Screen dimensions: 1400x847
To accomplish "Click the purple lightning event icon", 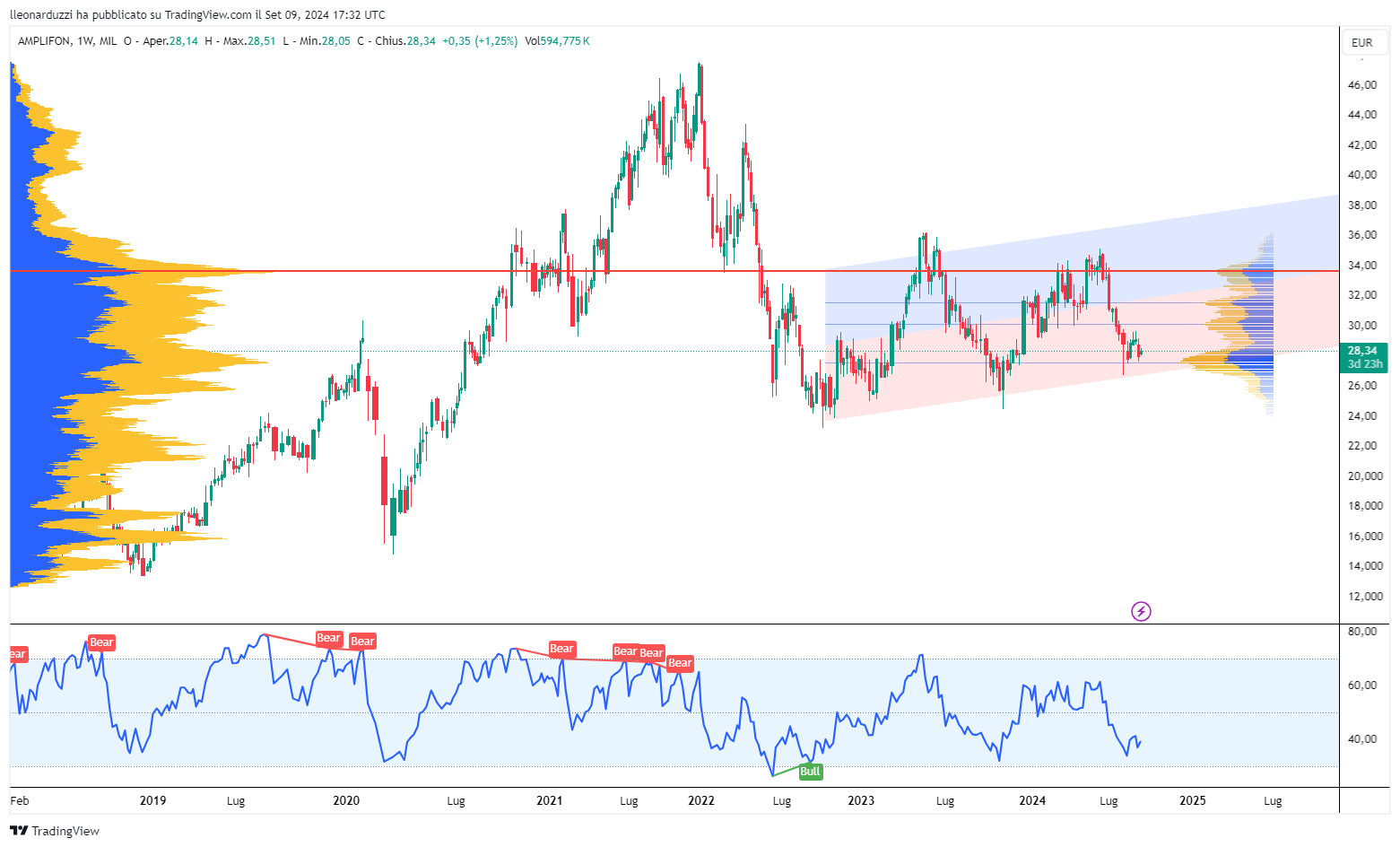I will tap(1141, 612).
